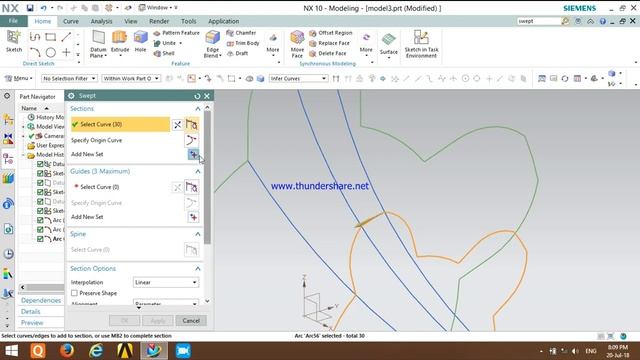Viewport: 640px width, 360px height.
Task: Open Within Work Part dropdown
Action: click(131, 78)
